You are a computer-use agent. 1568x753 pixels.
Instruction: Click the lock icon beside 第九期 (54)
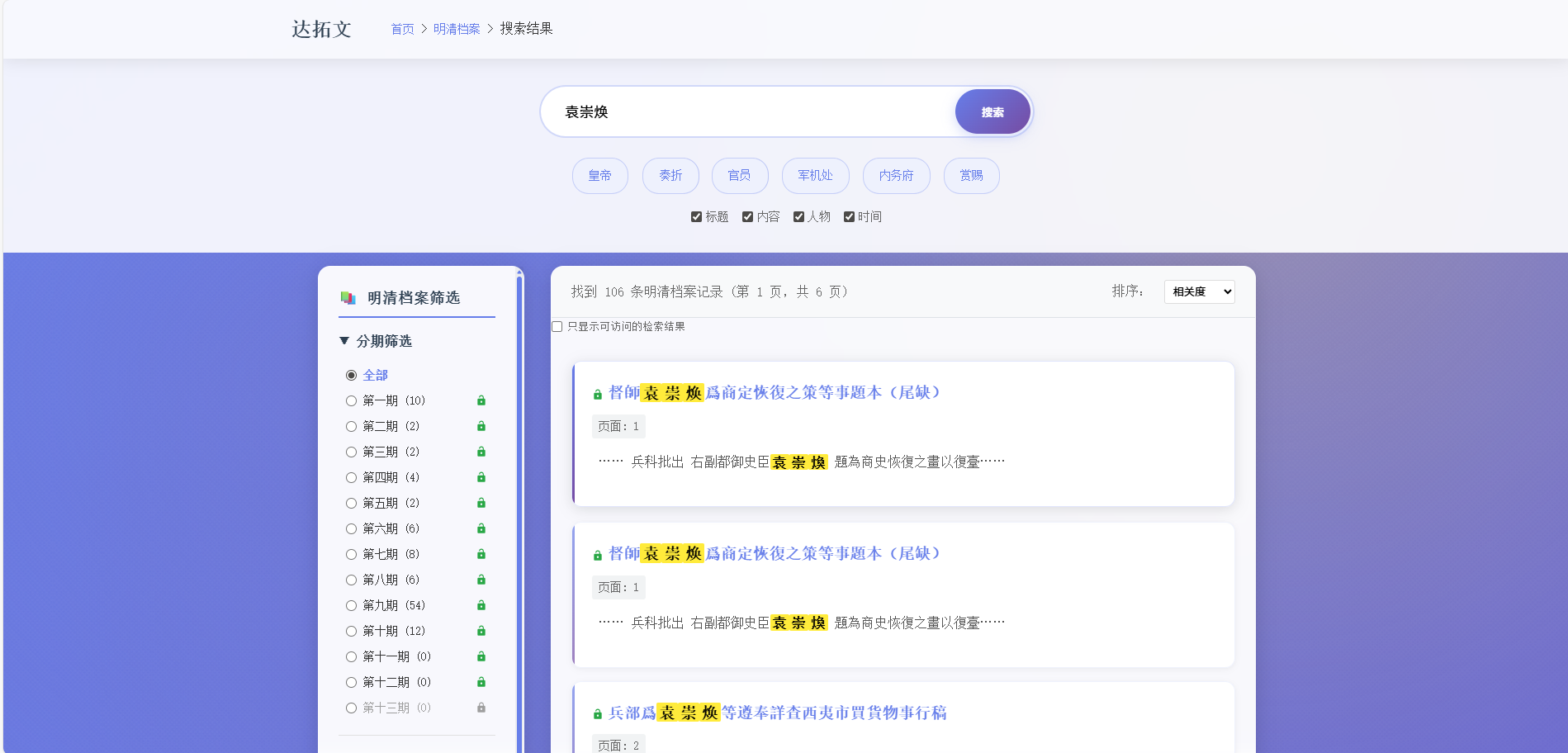pyautogui.click(x=481, y=605)
